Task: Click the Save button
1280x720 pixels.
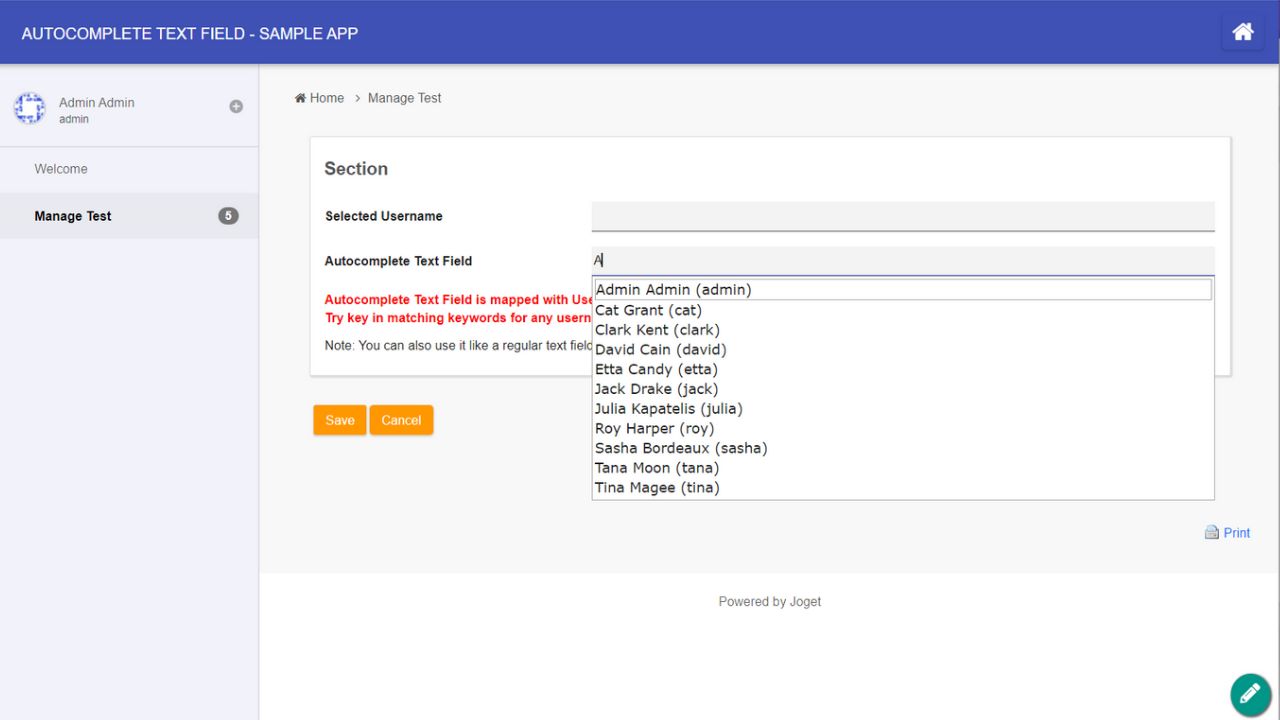Action: [x=339, y=420]
